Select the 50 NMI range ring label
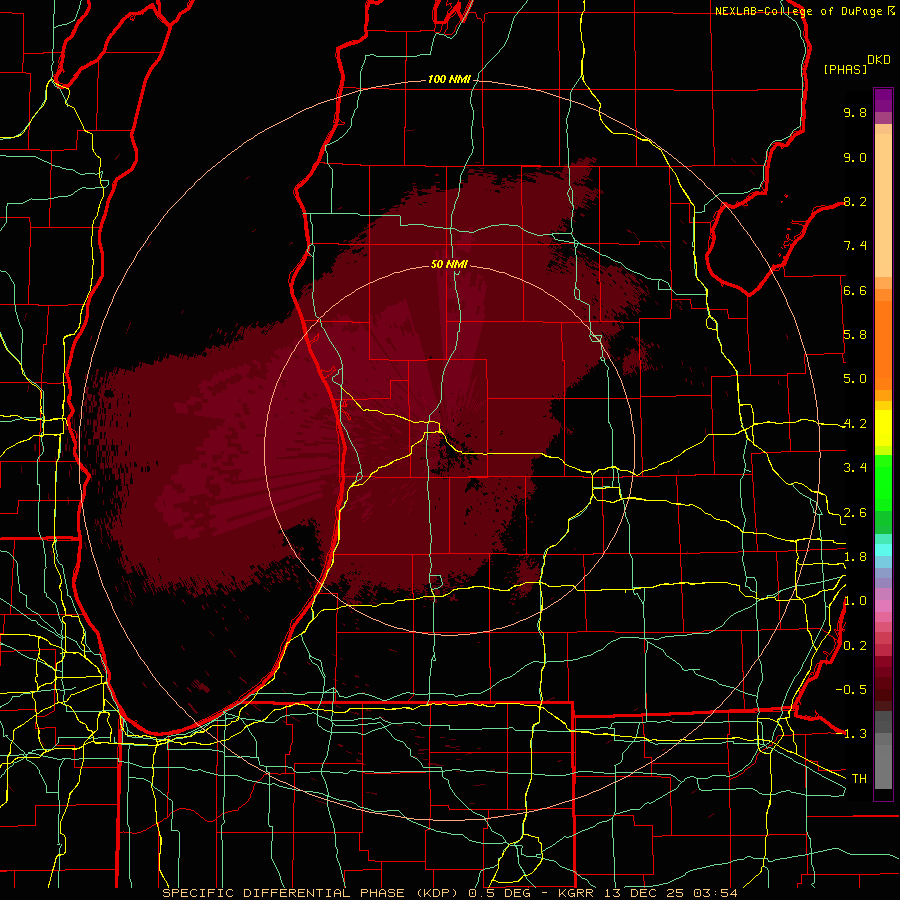Image resolution: width=900 pixels, height=900 pixels. pyautogui.click(x=449, y=264)
